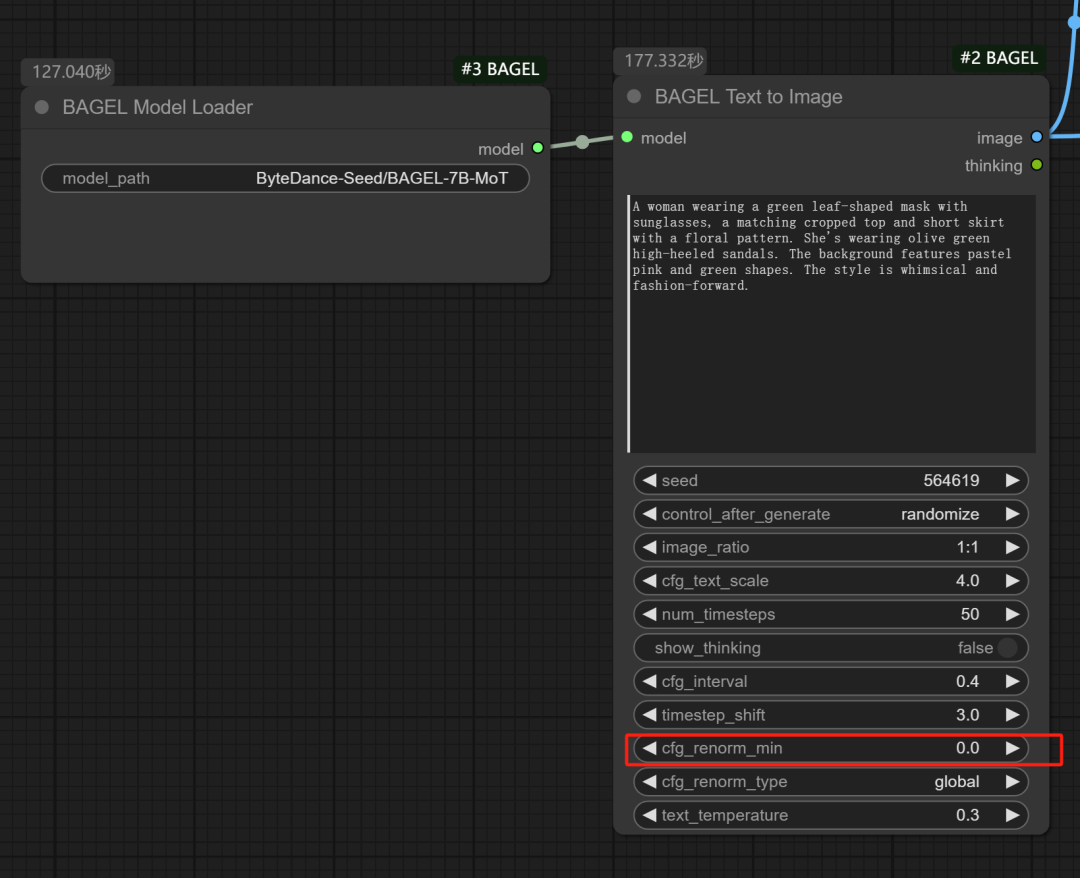Viewport: 1080px width, 878px height.
Task: Select next control_after_generate option
Action: click(1012, 514)
